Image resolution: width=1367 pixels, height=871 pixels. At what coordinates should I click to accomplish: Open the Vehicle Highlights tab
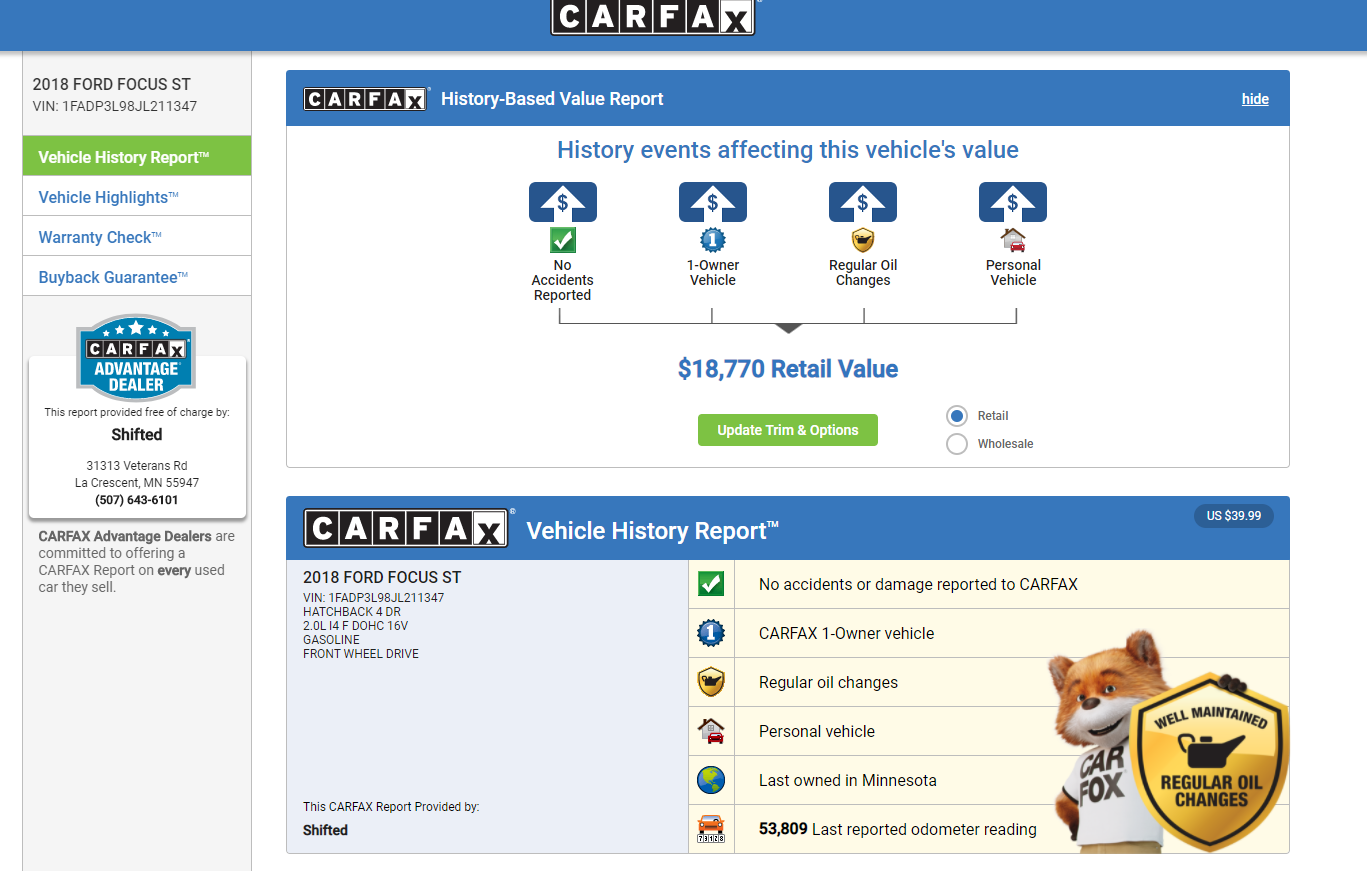click(137, 197)
